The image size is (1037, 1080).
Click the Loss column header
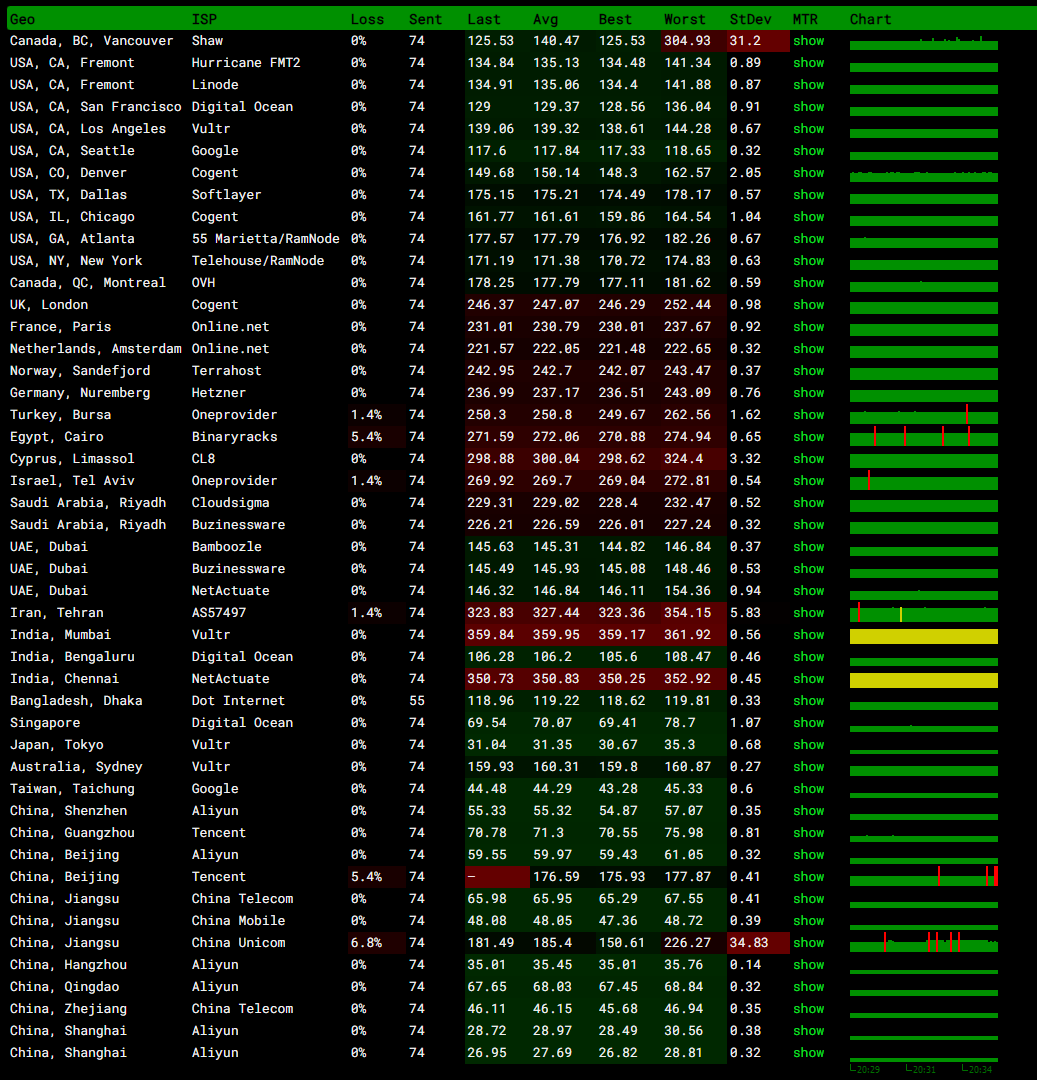366,19
